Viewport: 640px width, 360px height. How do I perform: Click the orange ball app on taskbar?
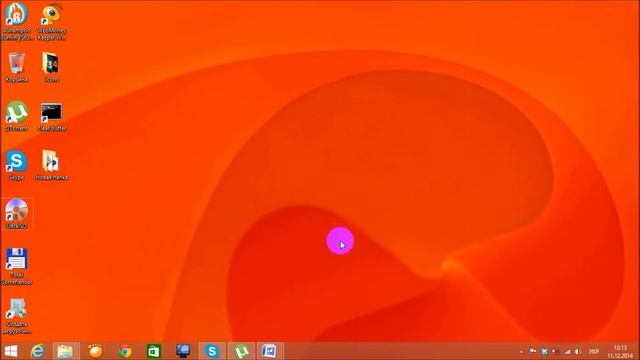(96, 351)
